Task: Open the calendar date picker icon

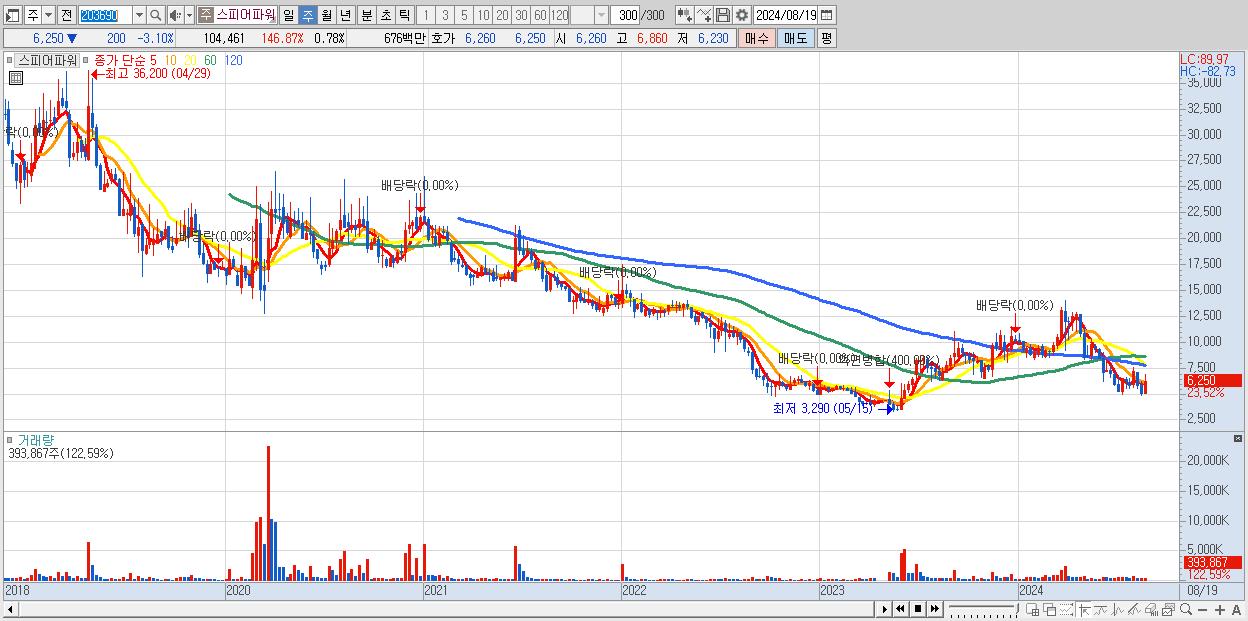Action: click(x=826, y=15)
